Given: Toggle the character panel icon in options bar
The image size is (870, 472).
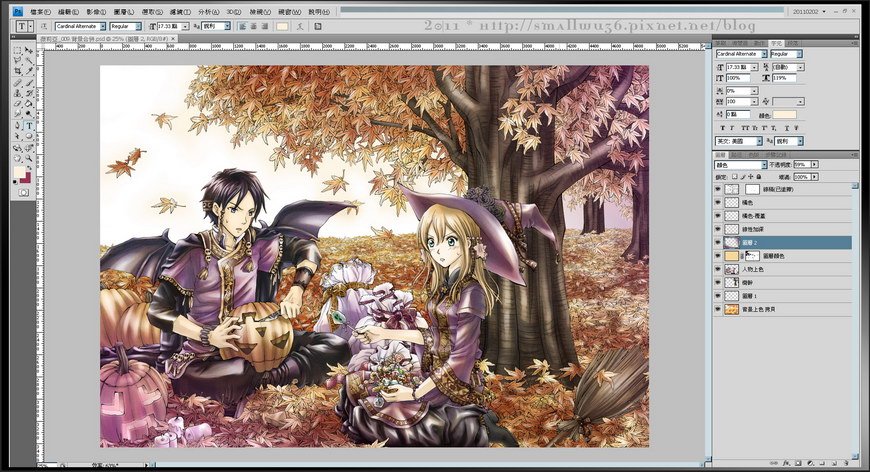Looking at the screenshot, I should pos(317,26).
